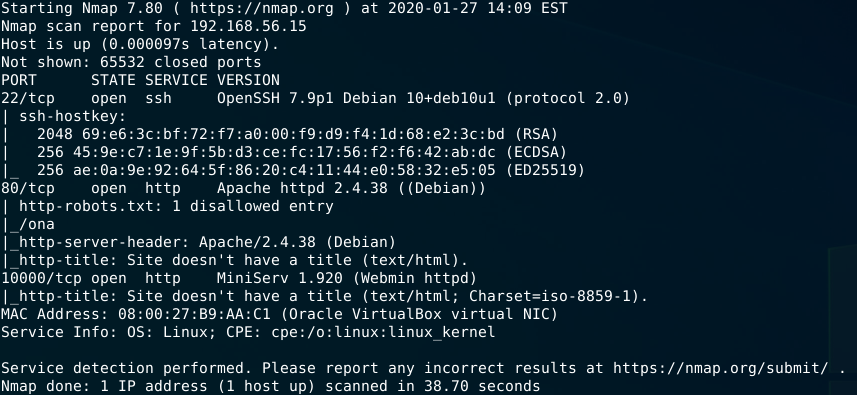Click the ECDSA hostkey fingerprint line
This screenshot has height=395, width=857.
coord(302,152)
